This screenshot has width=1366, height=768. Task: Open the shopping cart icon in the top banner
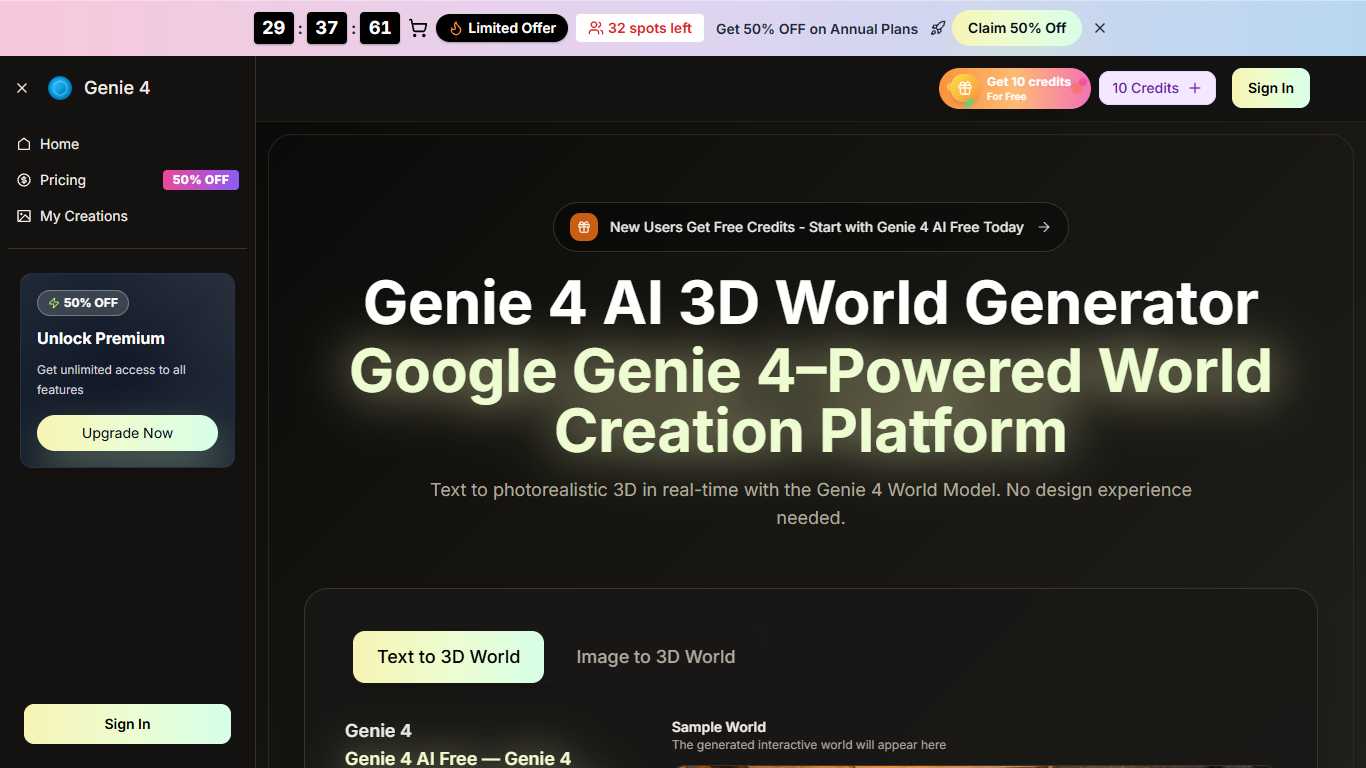[x=418, y=28]
